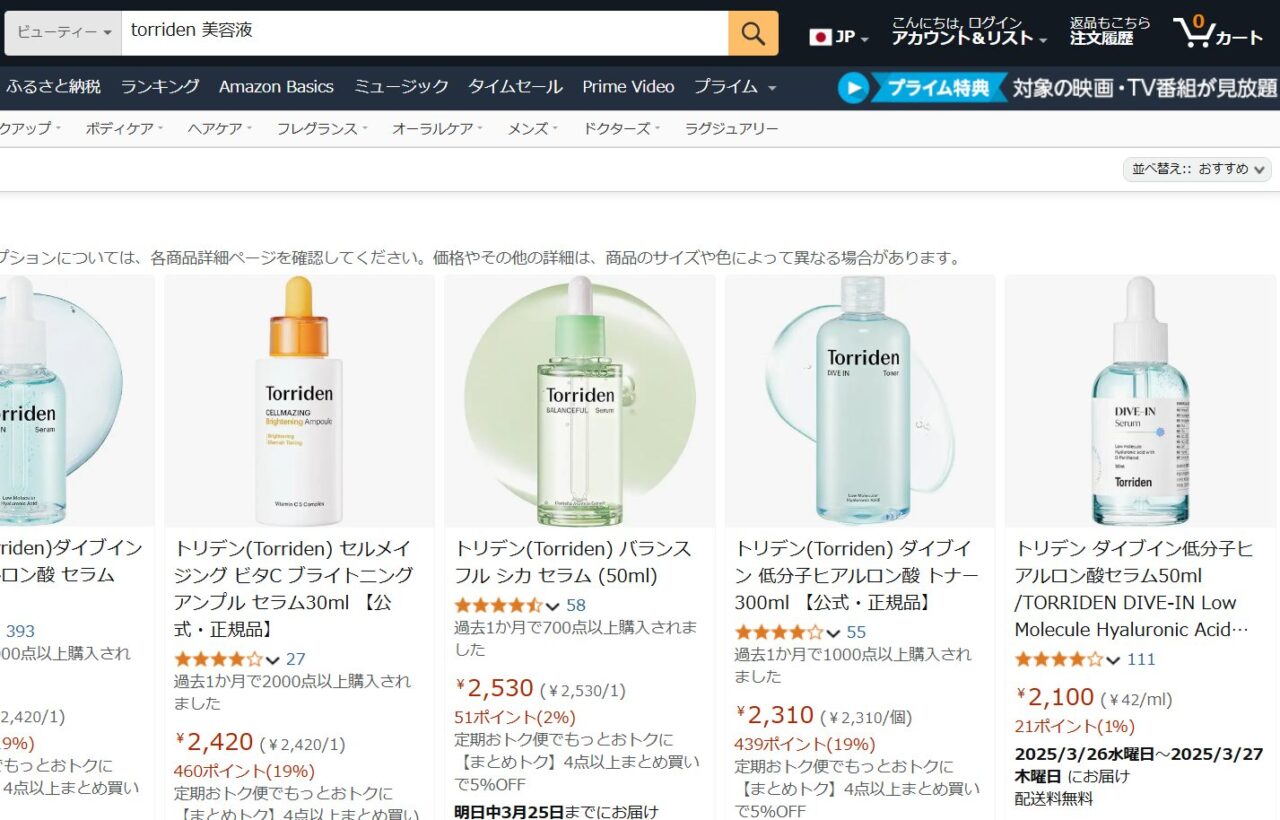Click the orange search magnifier button
The width and height of the screenshot is (1280, 820).
pos(753,34)
